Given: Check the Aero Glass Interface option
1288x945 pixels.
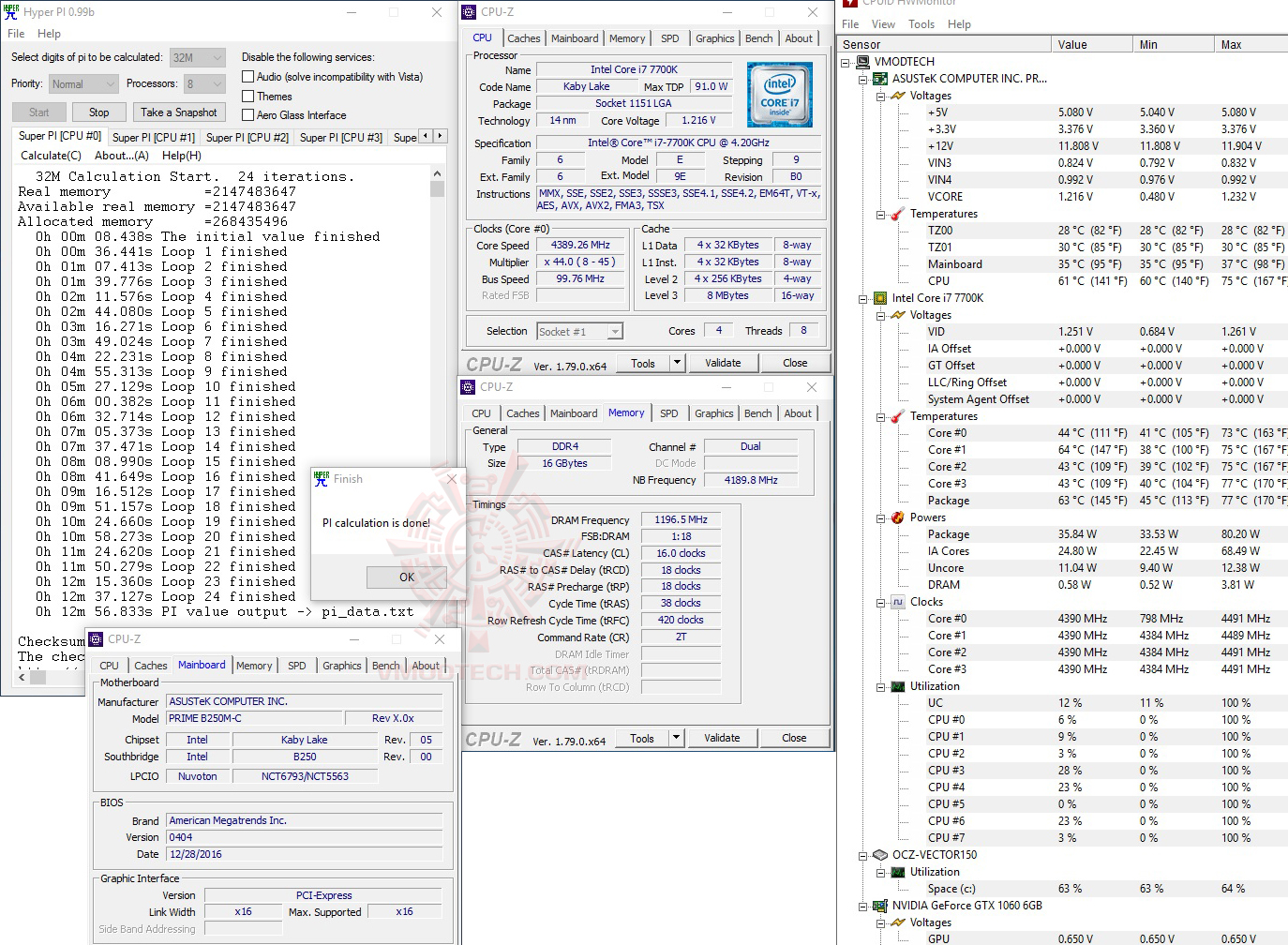Looking at the screenshot, I should pyautogui.click(x=248, y=114).
